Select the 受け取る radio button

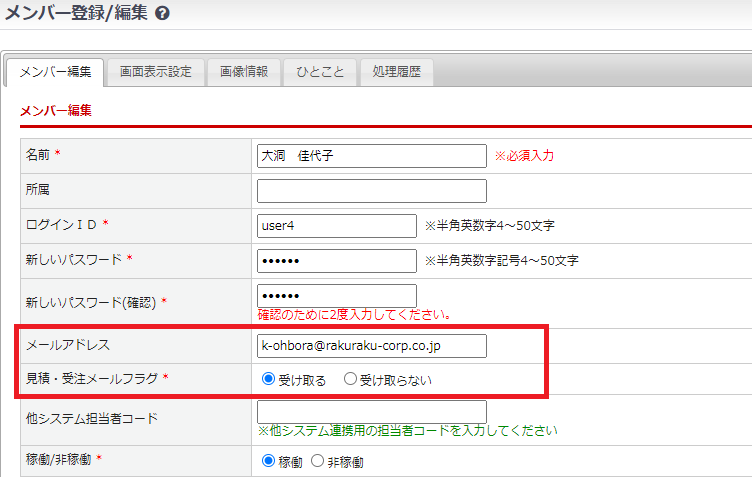coord(268,380)
